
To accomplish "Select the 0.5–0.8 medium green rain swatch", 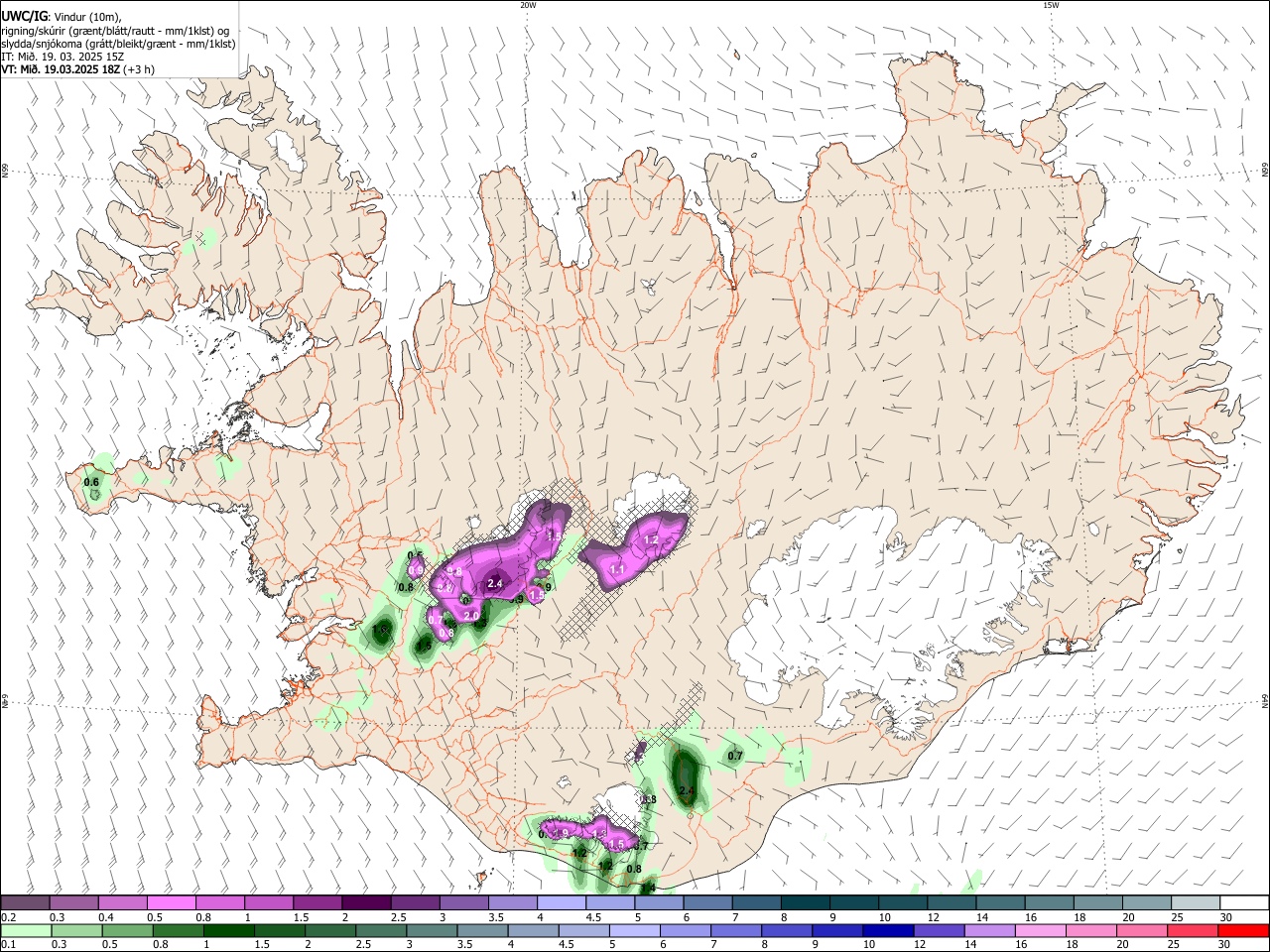I will click(127, 930).
